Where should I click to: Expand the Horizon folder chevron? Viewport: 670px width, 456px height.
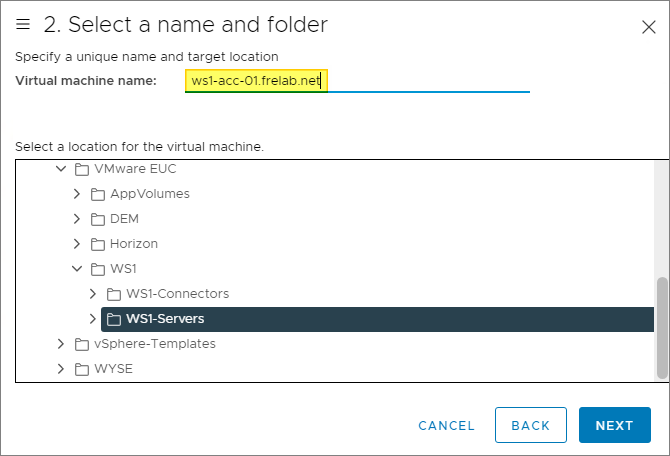tap(77, 244)
